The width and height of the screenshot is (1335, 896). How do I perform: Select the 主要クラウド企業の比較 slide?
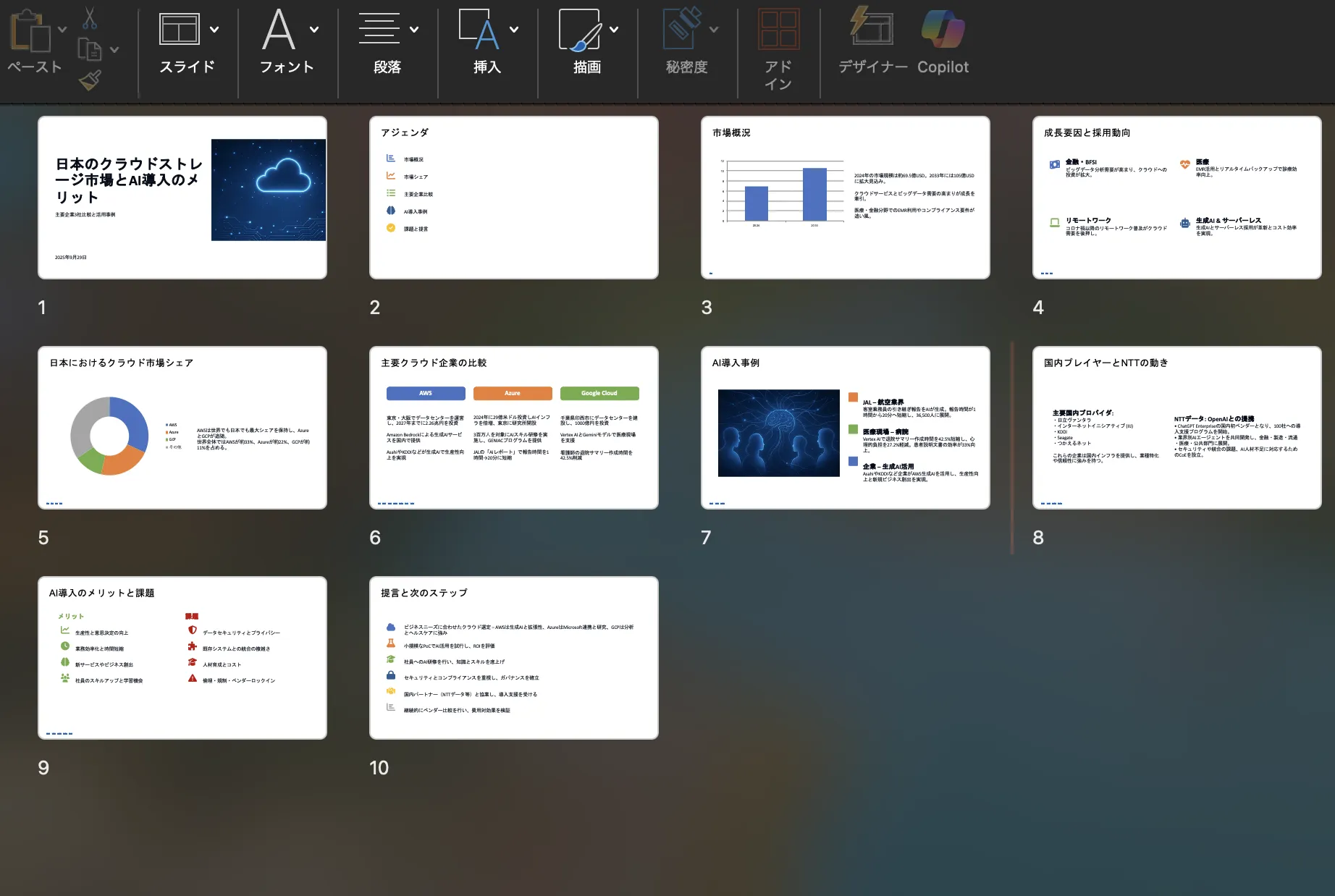(x=514, y=428)
